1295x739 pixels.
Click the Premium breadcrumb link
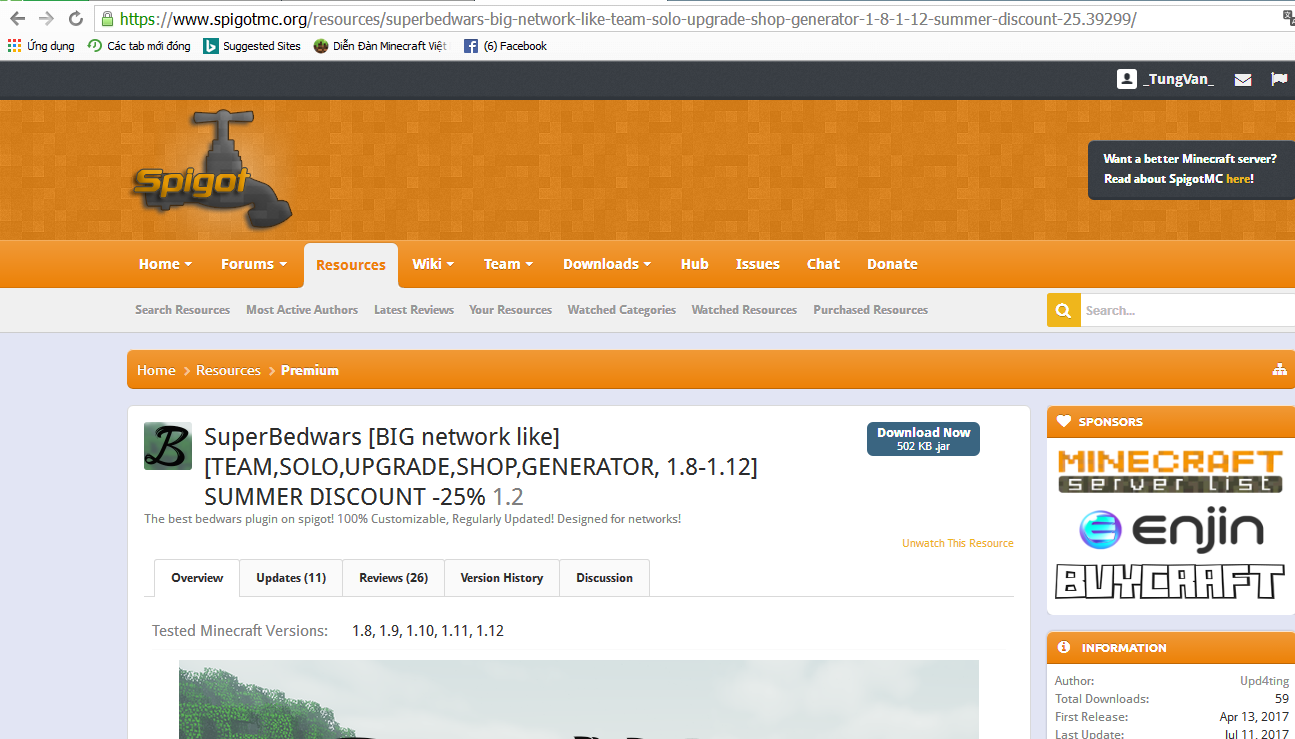click(310, 370)
